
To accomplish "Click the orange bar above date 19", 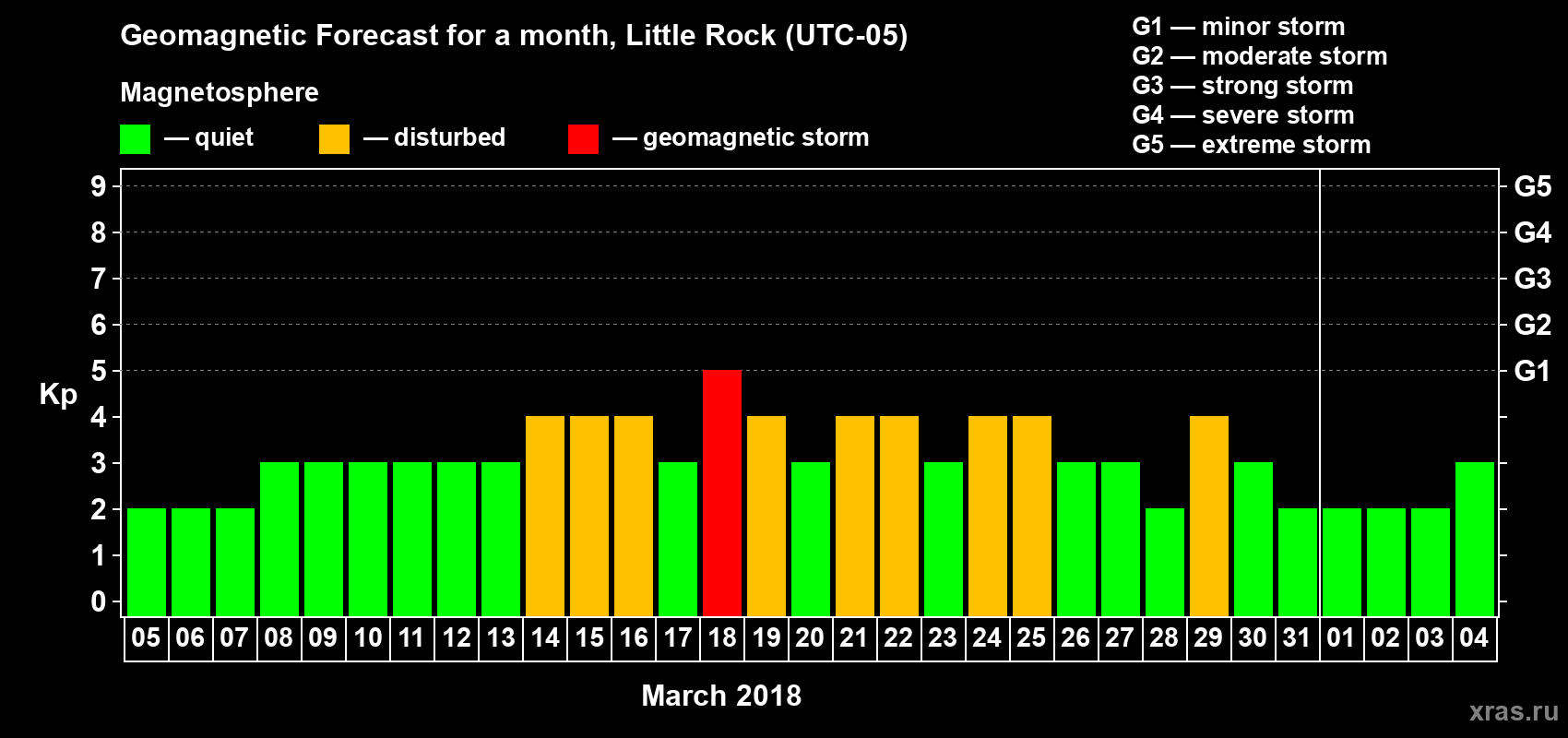I will [x=766, y=516].
